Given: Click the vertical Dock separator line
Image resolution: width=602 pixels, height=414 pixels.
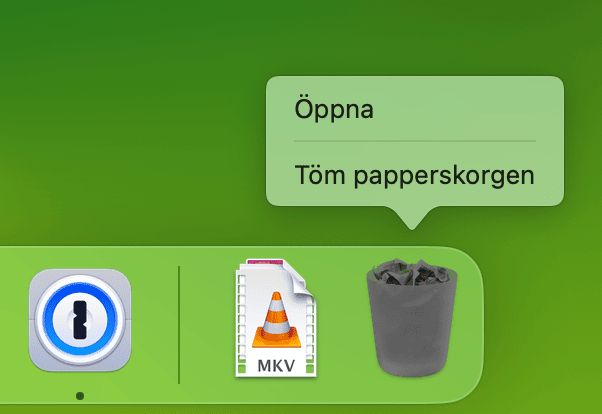Looking at the screenshot, I should (179, 325).
